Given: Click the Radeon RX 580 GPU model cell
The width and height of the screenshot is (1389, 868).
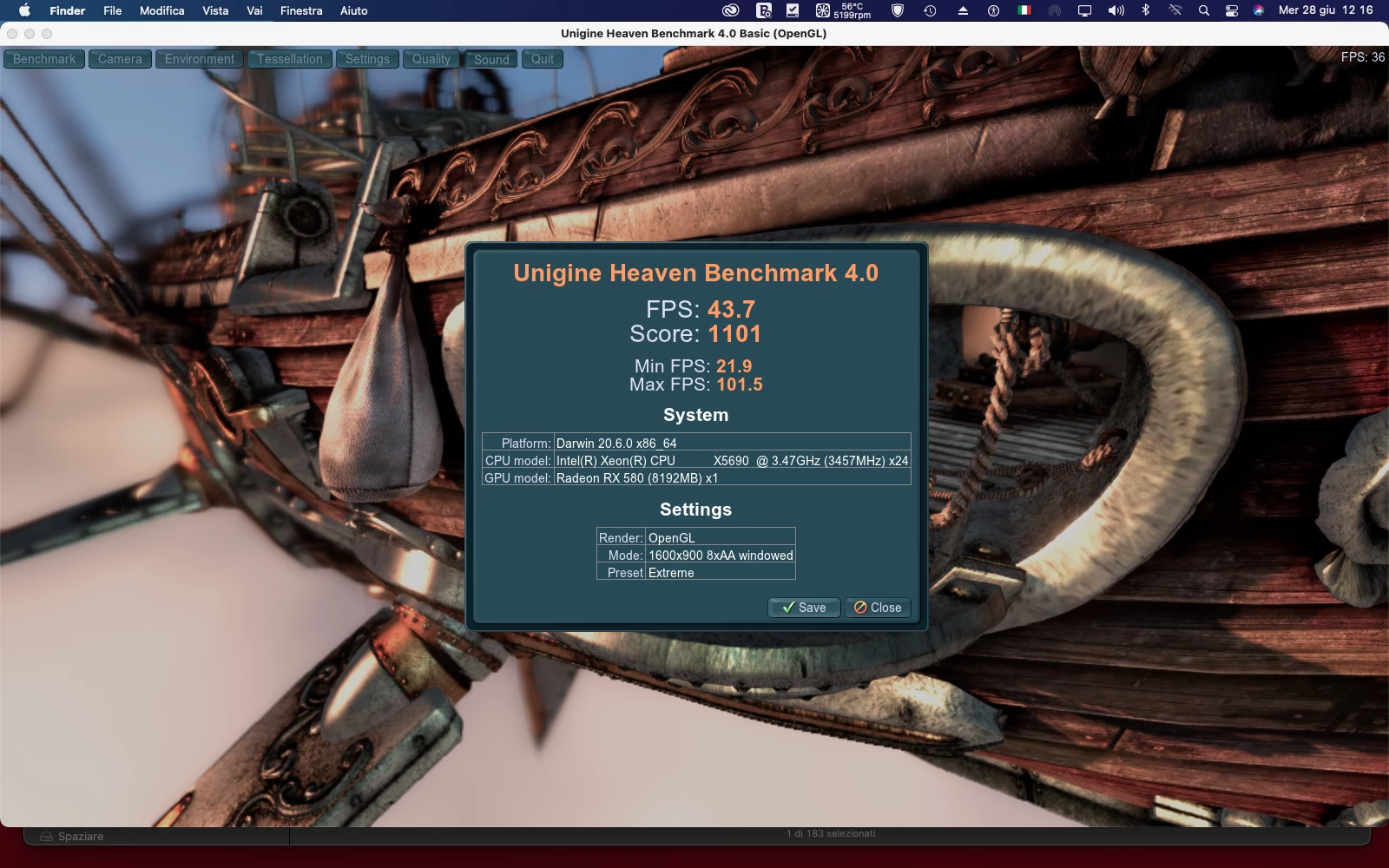Looking at the screenshot, I should click(732, 477).
